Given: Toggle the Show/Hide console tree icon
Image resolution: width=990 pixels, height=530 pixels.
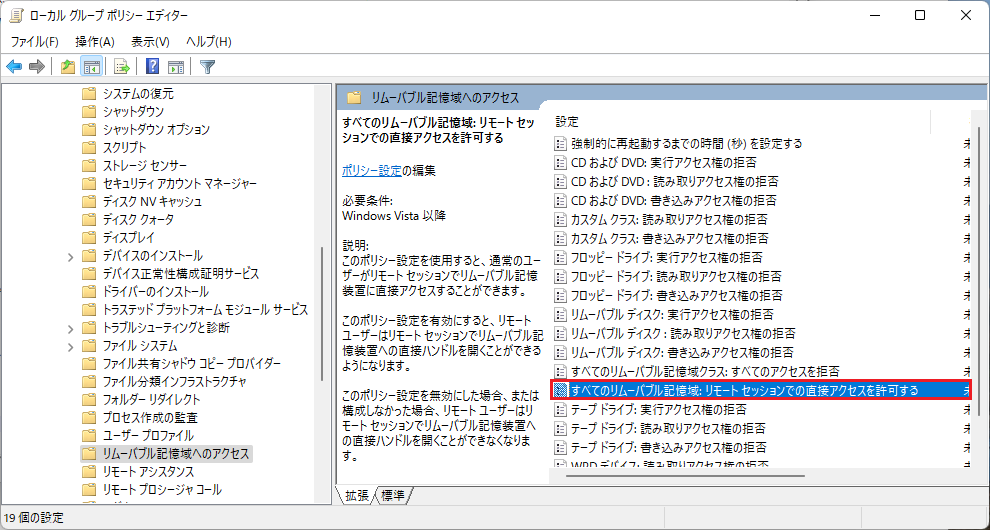Looking at the screenshot, I should [x=91, y=67].
